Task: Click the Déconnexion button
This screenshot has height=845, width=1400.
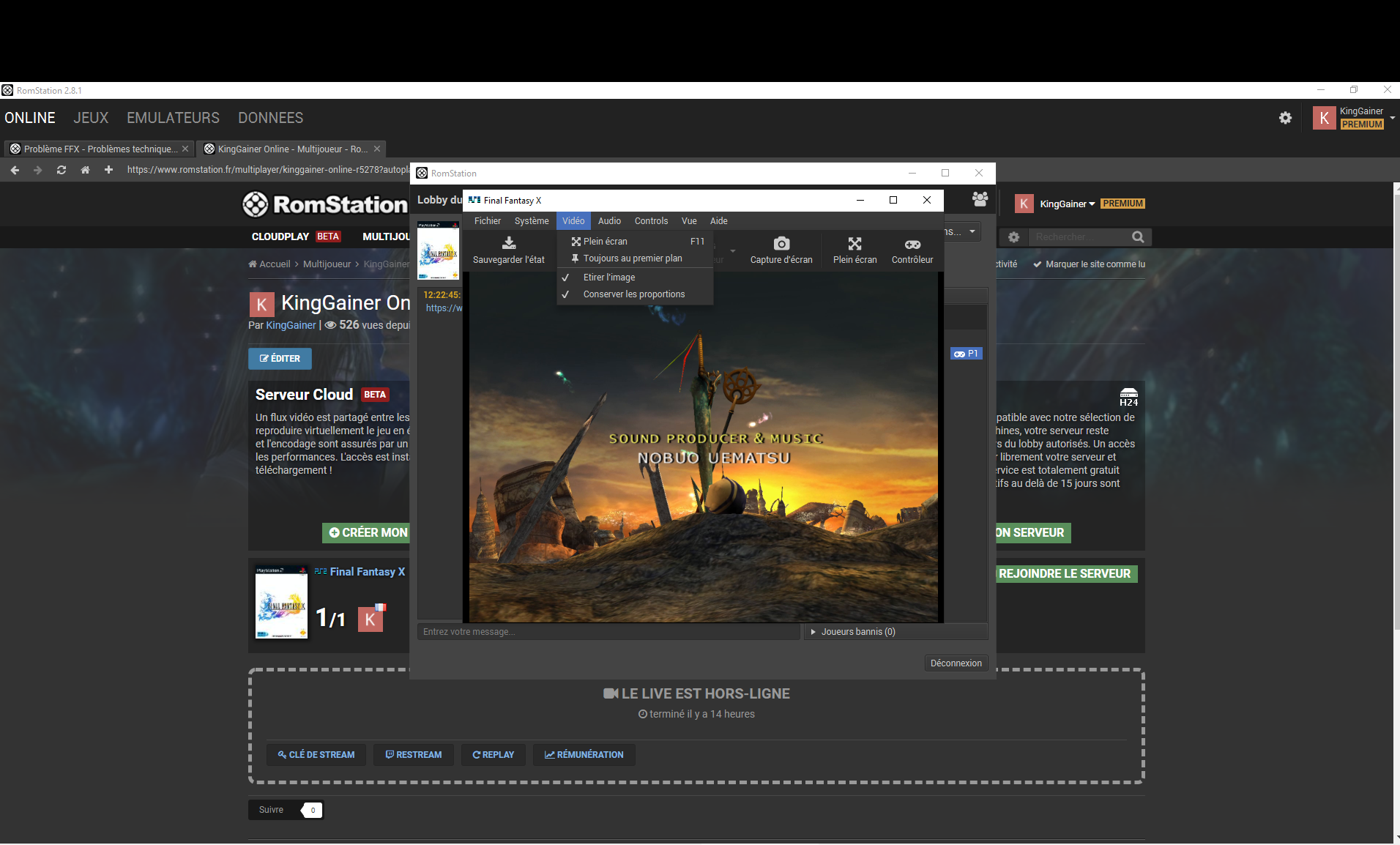Action: (x=956, y=663)
